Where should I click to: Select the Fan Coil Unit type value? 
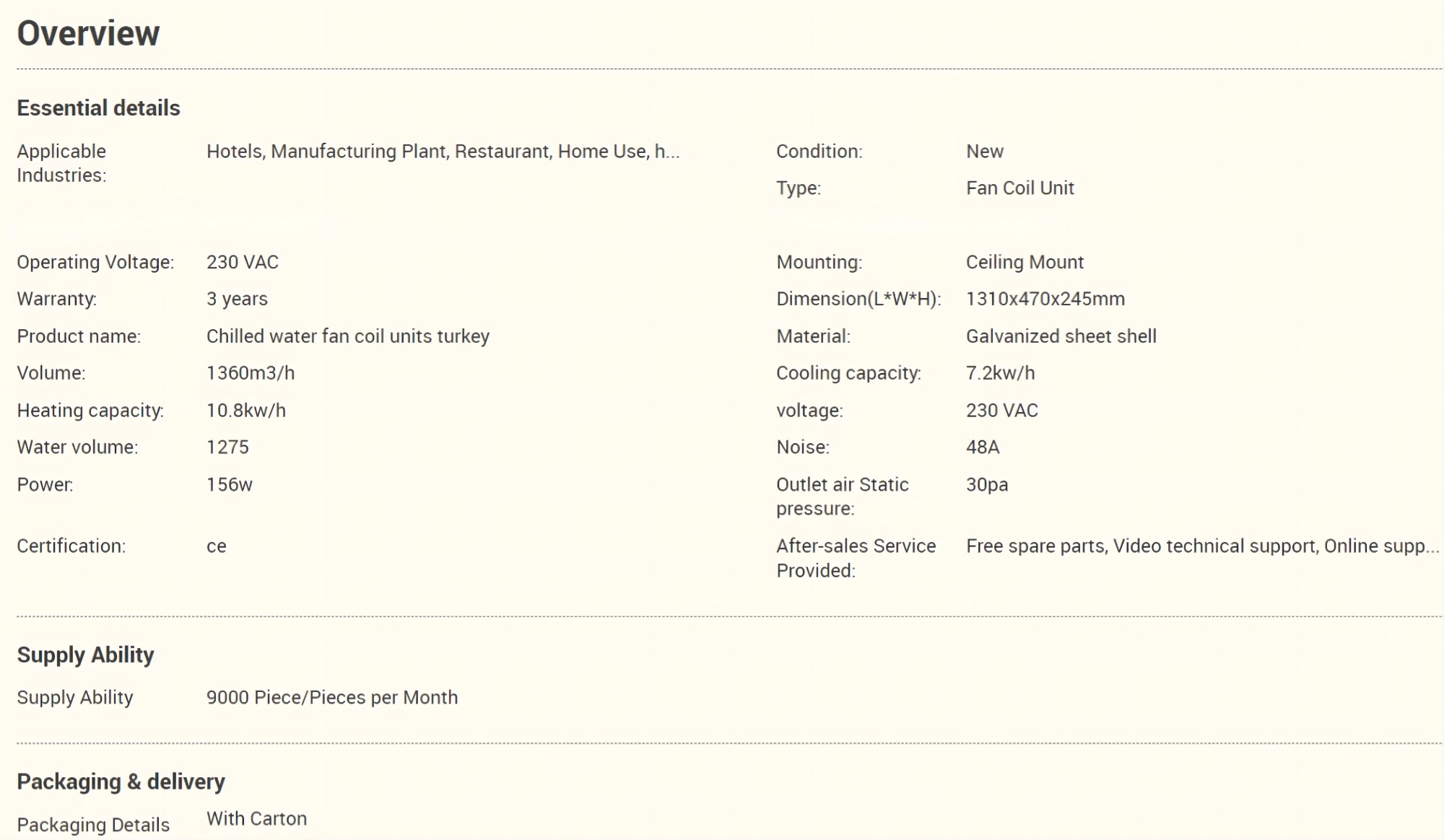(1019, 188)
